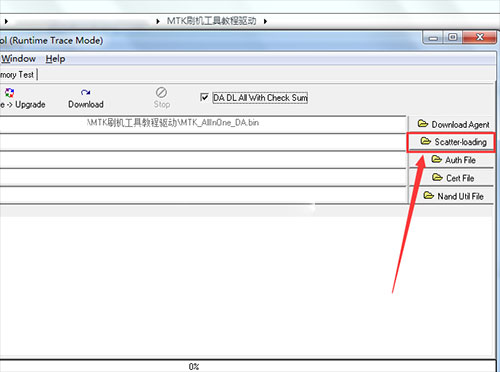Toggle DA DL All With Check Sum checkbox
The width and height of the screenshot is (500, 372).
[204, 97]
